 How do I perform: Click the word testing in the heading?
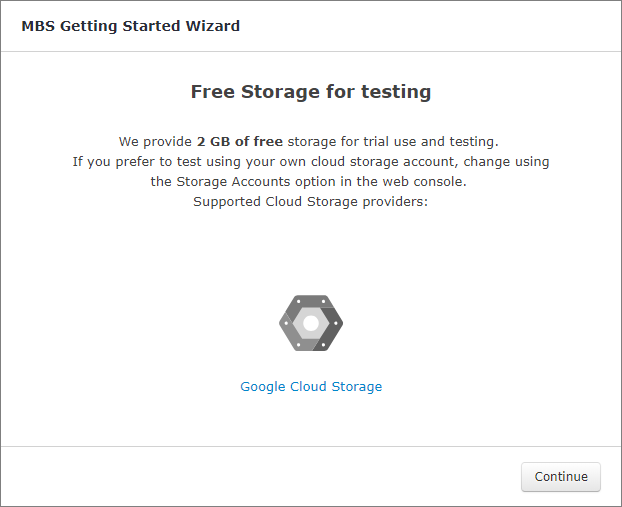click(396, 92)
